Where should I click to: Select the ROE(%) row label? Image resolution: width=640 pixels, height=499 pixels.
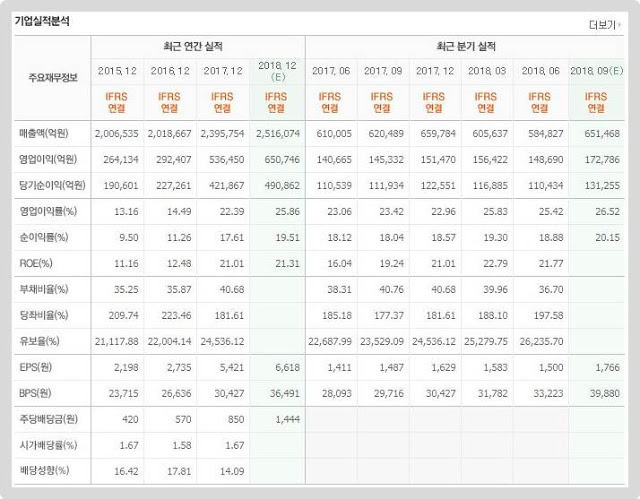point(36,263)
